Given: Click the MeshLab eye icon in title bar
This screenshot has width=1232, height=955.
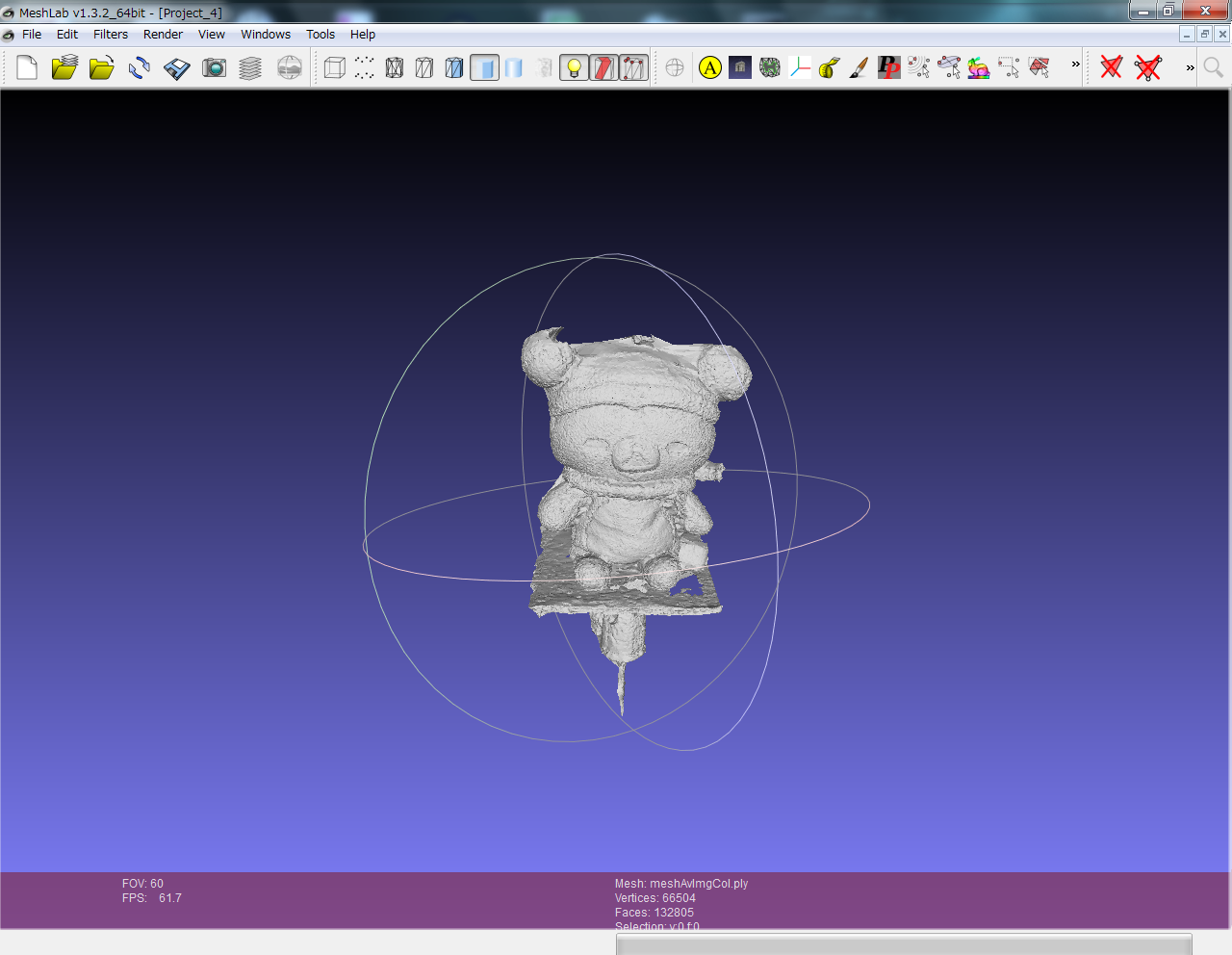Looking at the screenshot, I should tap(9, 13).
